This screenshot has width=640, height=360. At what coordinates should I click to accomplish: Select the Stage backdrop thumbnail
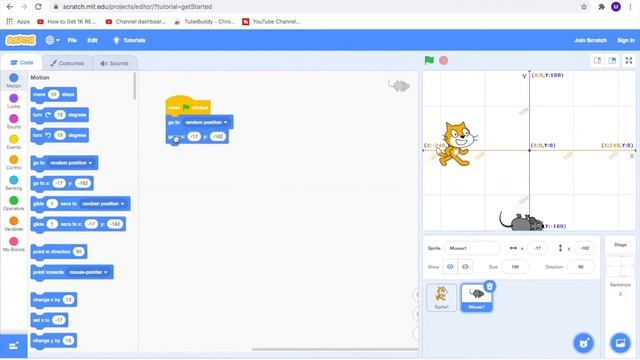[x=620, y=267]
